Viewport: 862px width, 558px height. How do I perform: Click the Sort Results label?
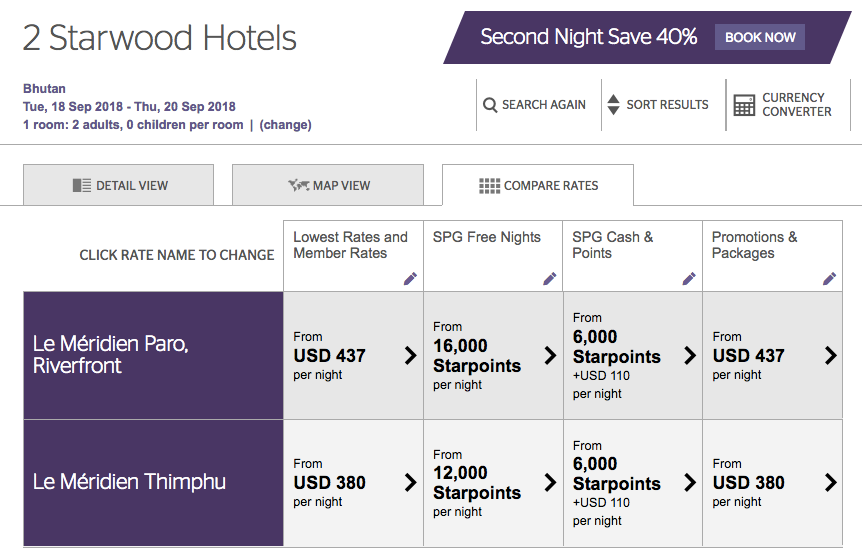pos(667,105)
